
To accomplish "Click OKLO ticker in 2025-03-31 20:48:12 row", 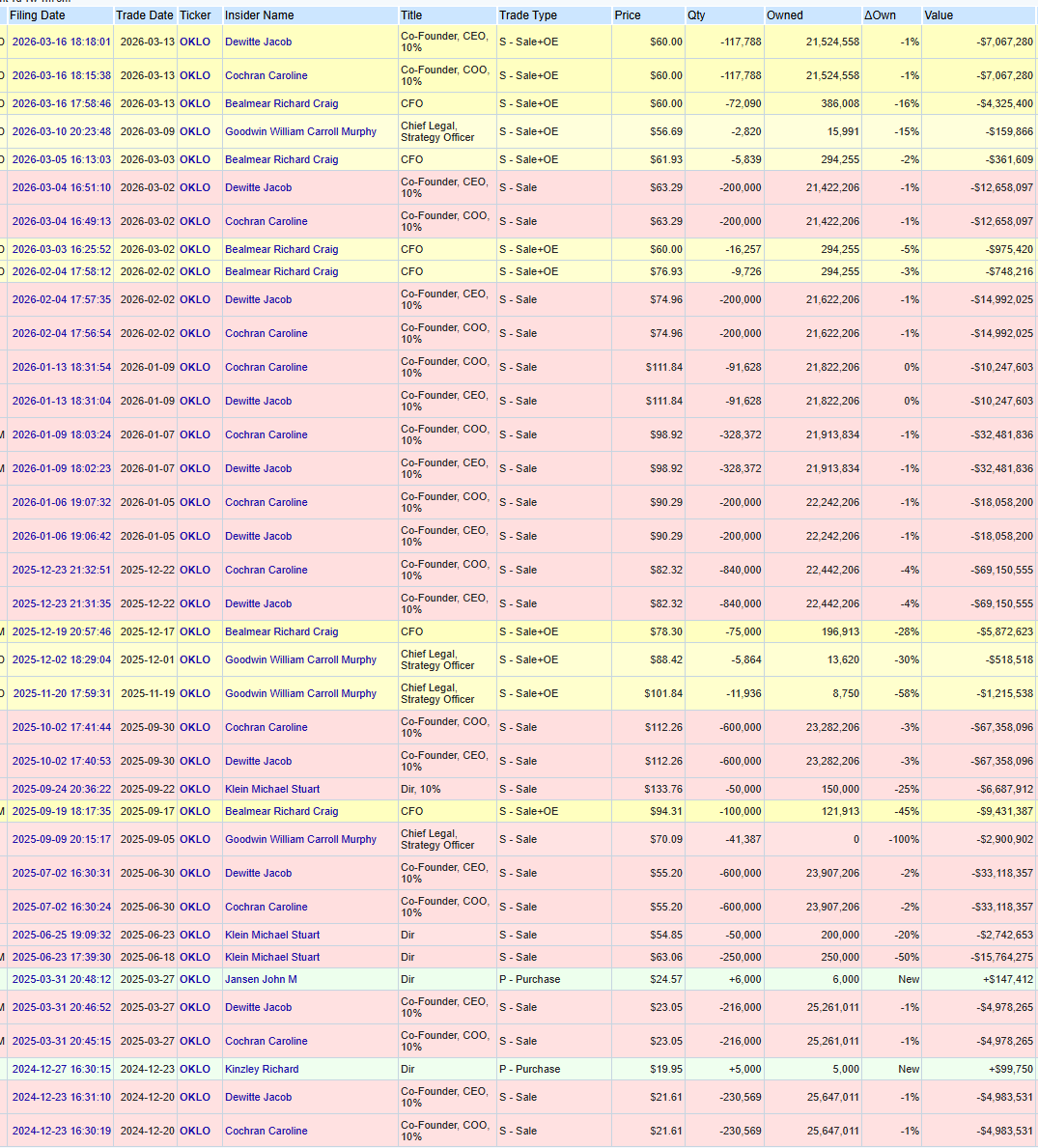I will (195, 980).
